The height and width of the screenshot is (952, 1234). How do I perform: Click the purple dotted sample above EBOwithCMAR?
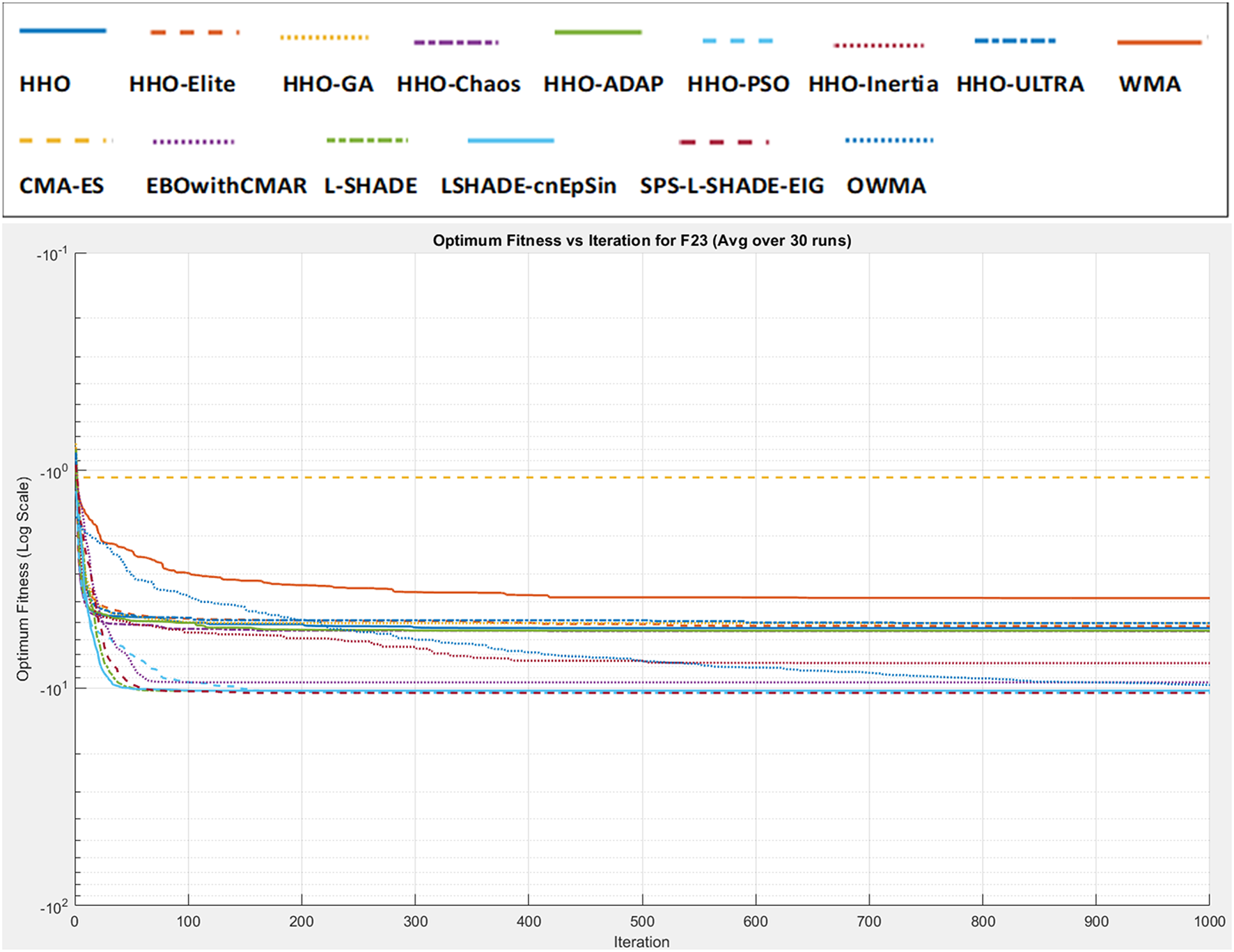pos(194,142)
